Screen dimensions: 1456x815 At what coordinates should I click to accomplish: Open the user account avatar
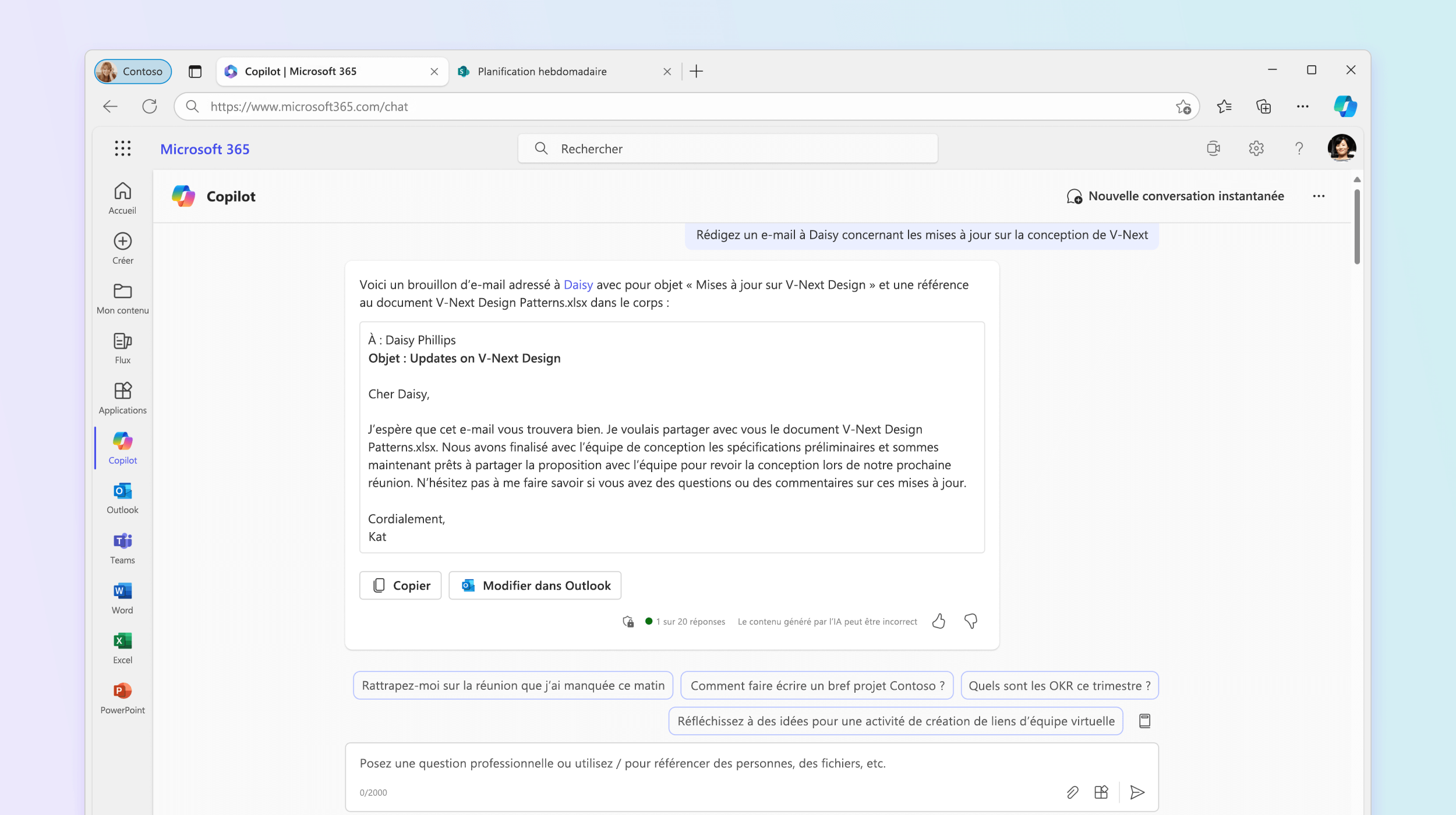click(1341, 147)
